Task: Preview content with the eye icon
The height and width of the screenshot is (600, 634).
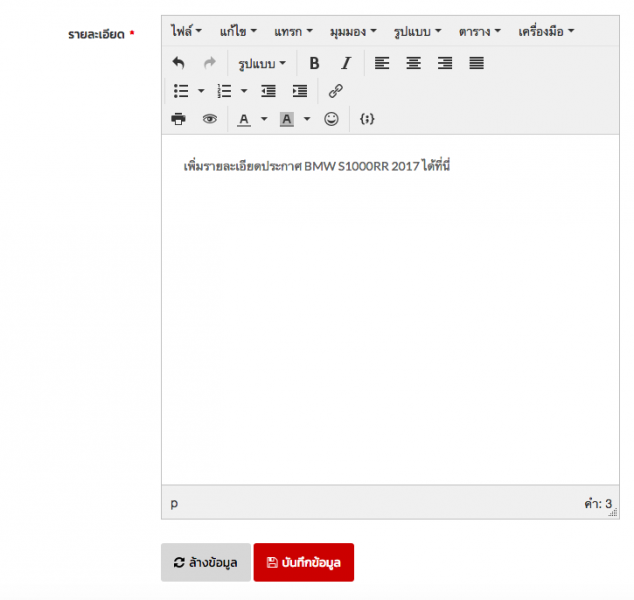Action: 209,119
